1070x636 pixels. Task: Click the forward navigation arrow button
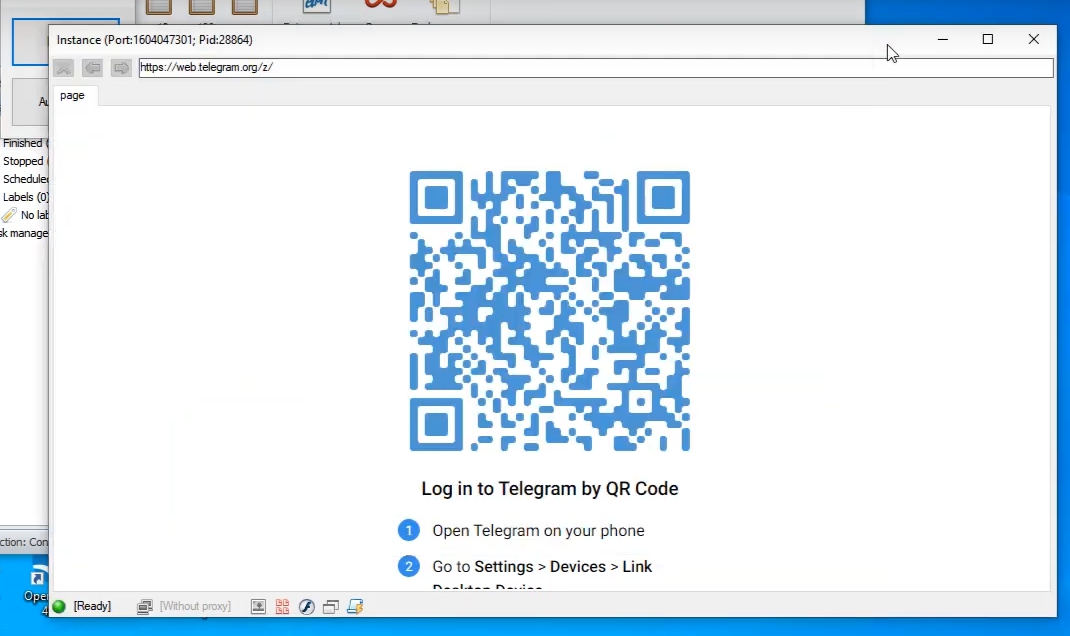click(x=121, y=67)
